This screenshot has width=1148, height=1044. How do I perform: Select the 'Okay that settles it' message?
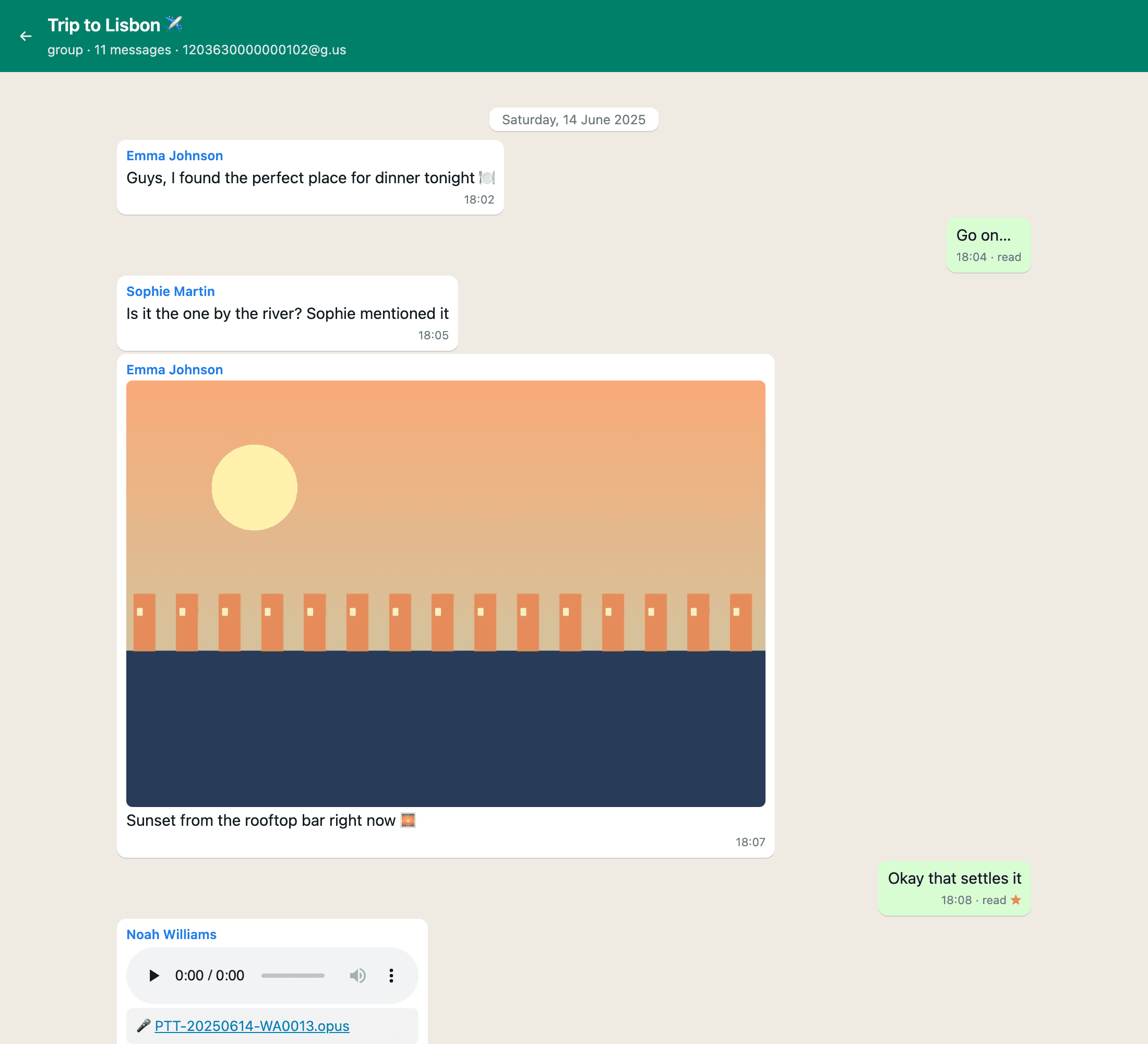coord(954,888)
